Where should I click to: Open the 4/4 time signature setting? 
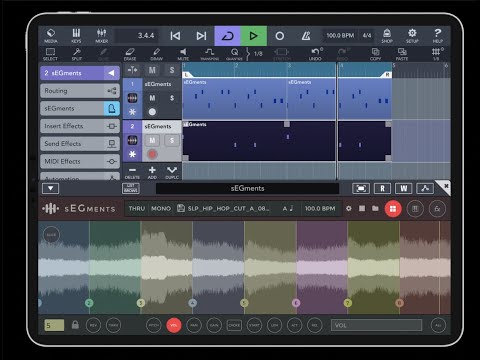pos(367,35)
